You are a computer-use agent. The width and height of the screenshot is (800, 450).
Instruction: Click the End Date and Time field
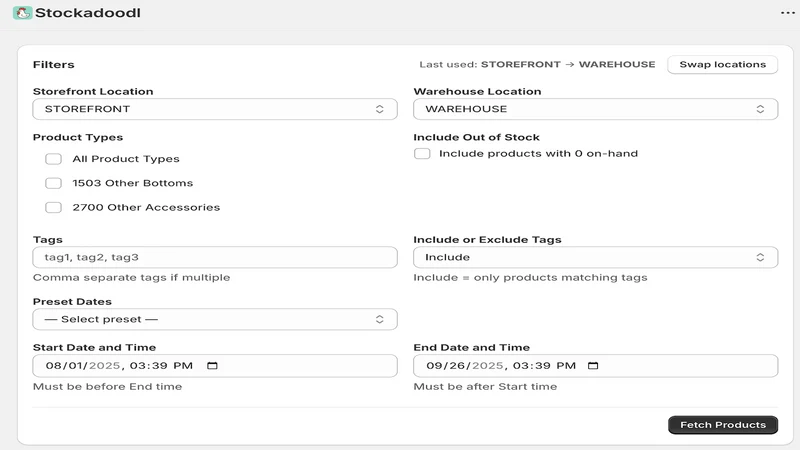595,366
